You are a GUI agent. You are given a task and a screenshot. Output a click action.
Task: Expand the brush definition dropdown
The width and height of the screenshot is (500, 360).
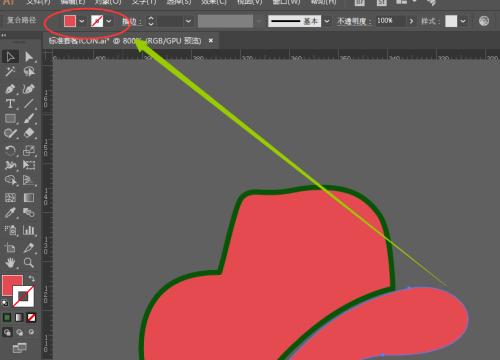coord(327,21)
